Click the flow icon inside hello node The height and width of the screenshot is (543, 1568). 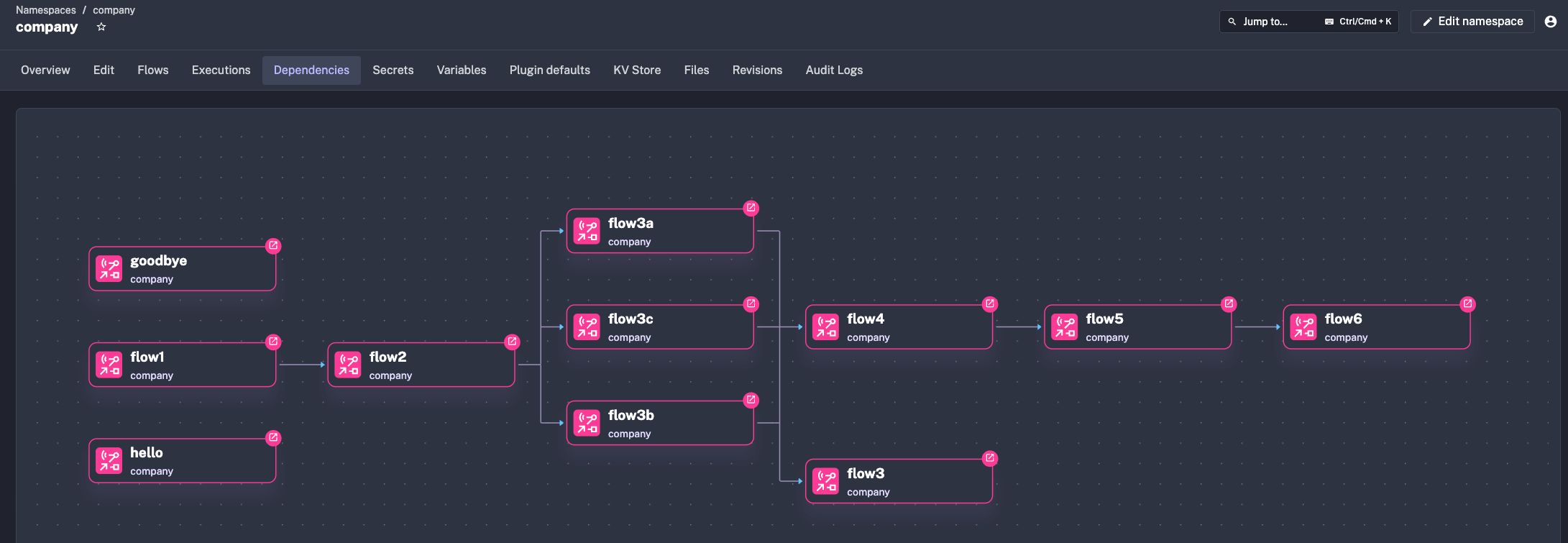[109, 460]
